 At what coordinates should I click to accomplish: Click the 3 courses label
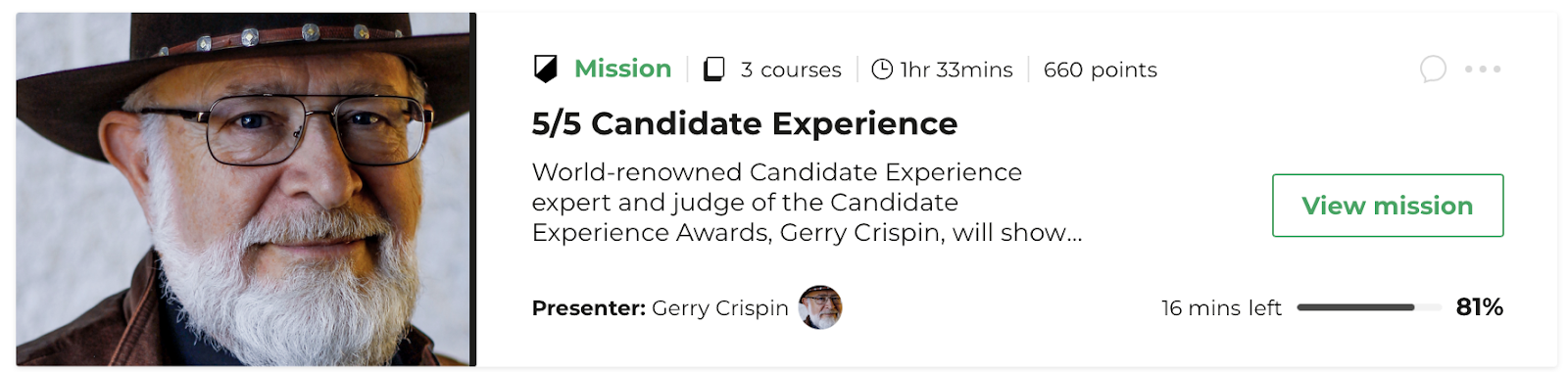point(791,70)
